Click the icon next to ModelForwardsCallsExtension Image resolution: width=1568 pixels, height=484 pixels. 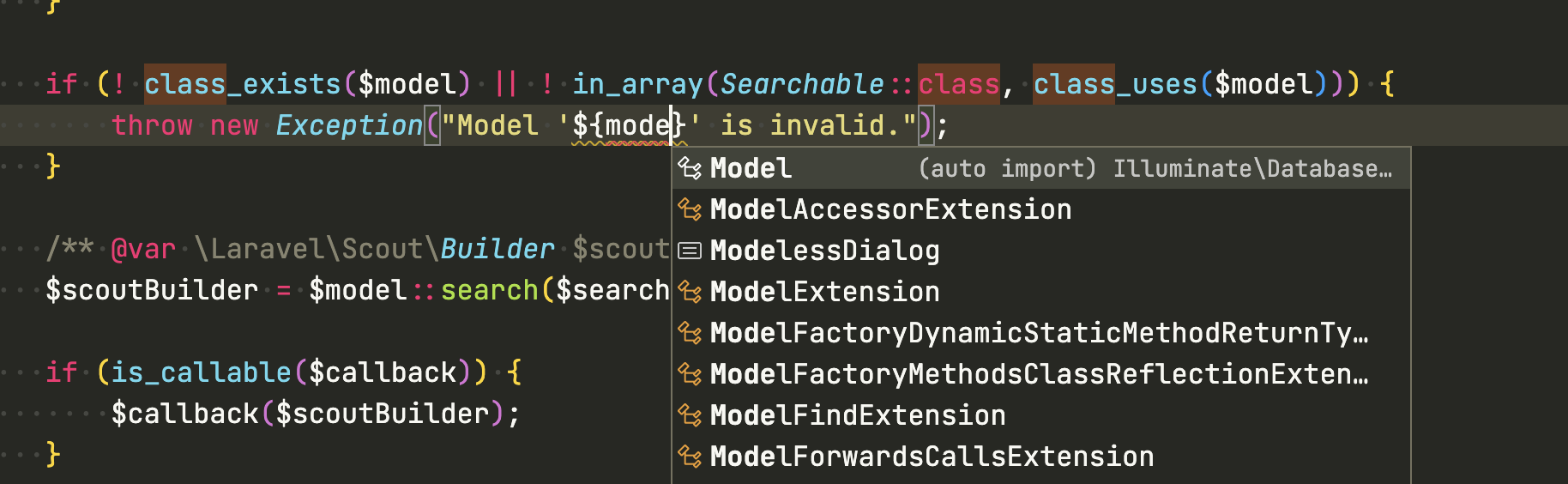pos(690,457)
